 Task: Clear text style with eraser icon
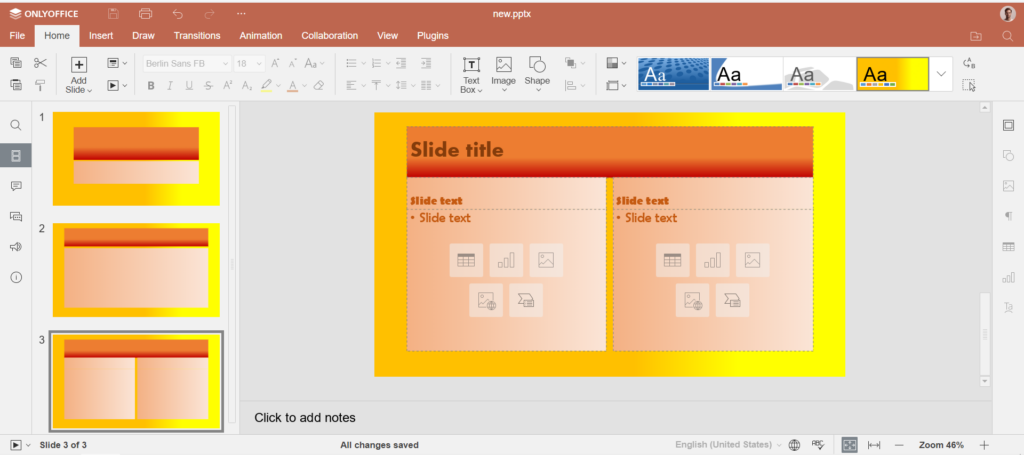coord(319,86)
